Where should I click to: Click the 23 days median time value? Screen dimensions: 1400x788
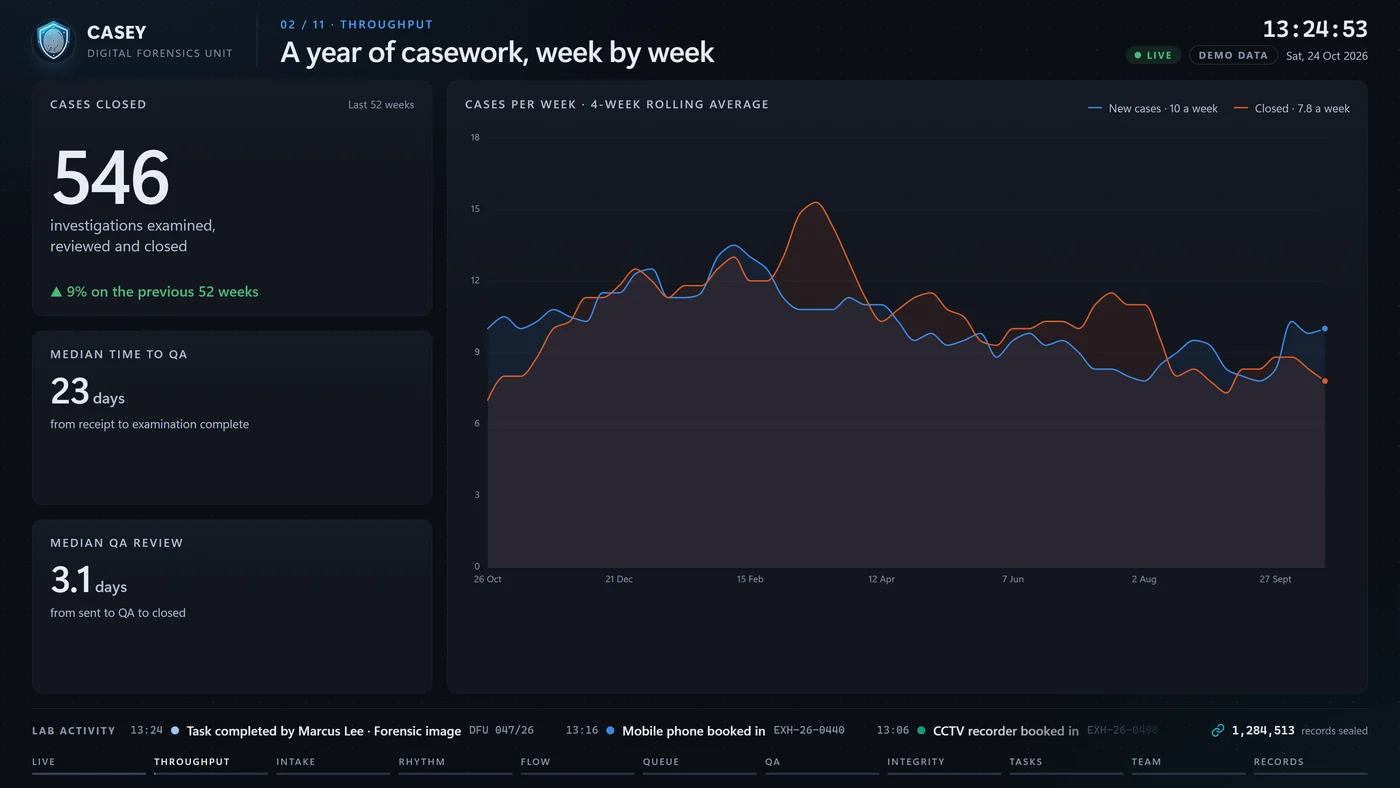click(88, 392)
